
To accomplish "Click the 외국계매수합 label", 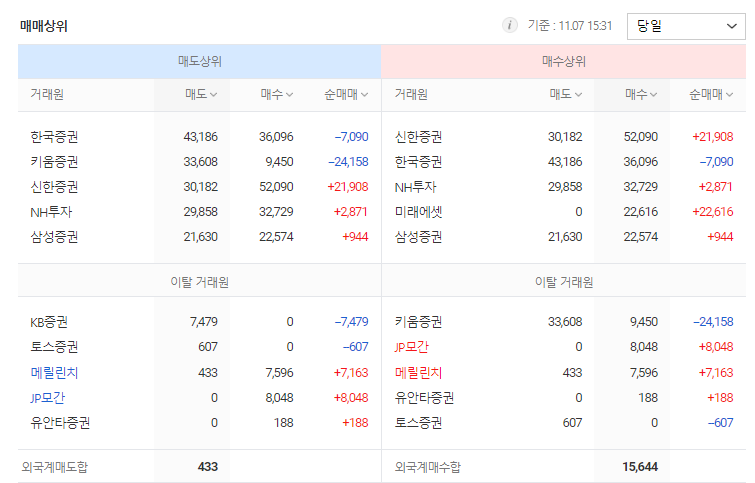I will [x=428, y=467].
